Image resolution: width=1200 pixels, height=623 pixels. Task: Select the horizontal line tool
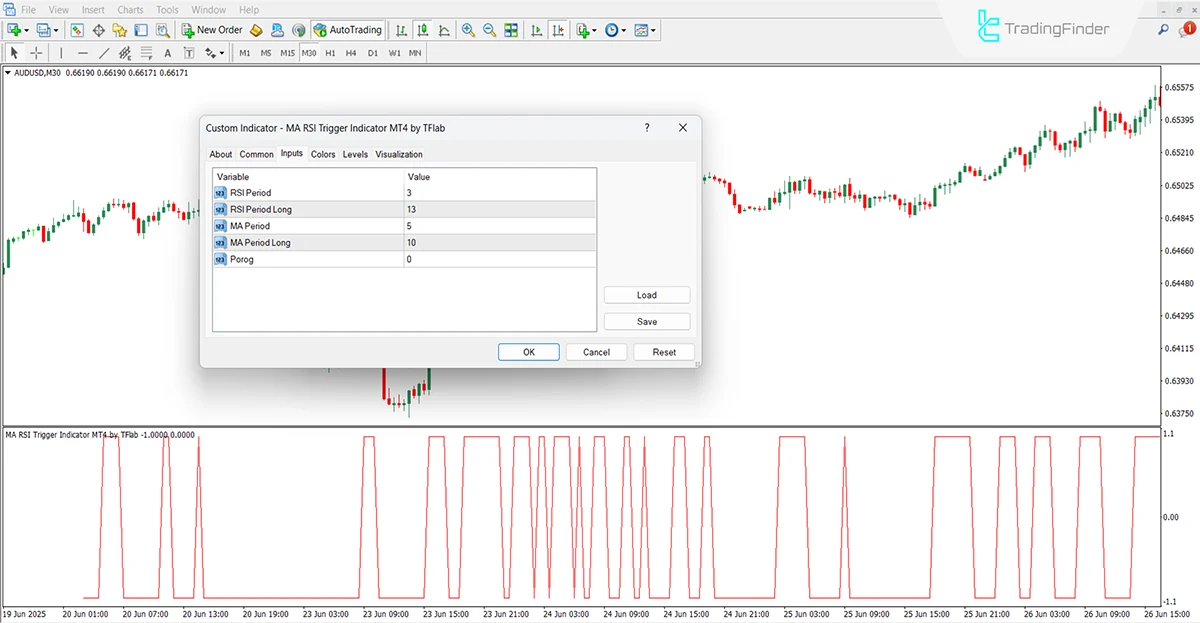point(82,52)
